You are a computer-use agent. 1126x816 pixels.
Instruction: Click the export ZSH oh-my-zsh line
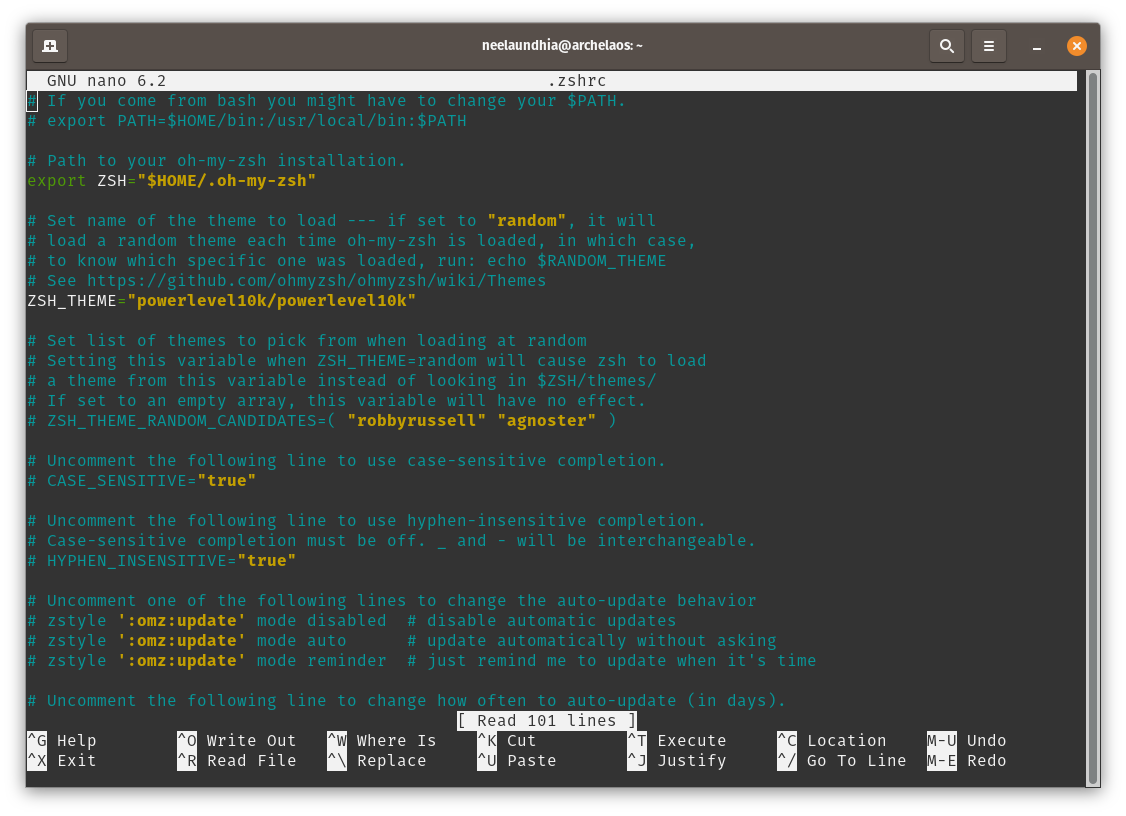(x=172, y=181)
